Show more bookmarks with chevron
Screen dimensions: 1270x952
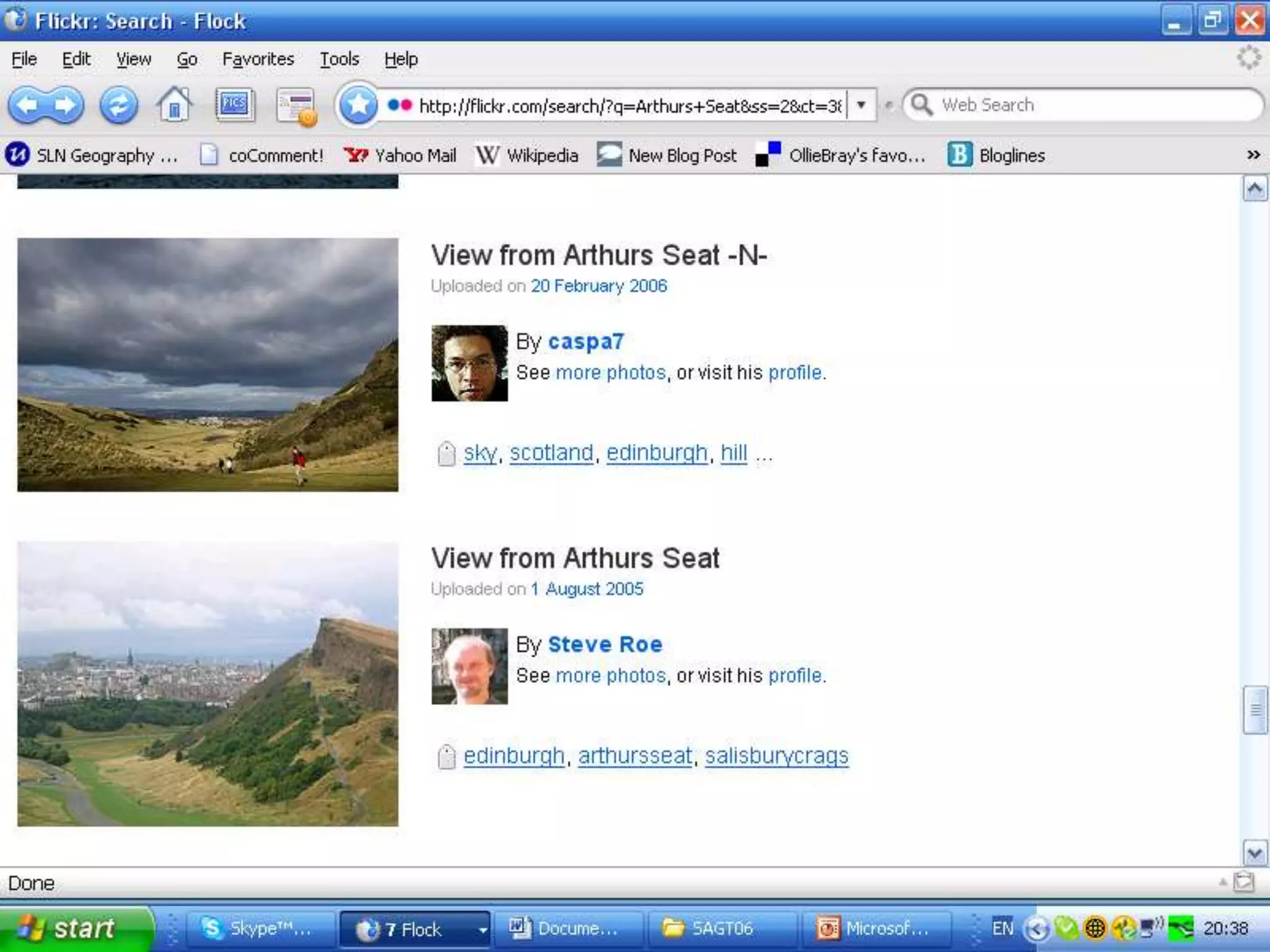tap(1253, 155)
